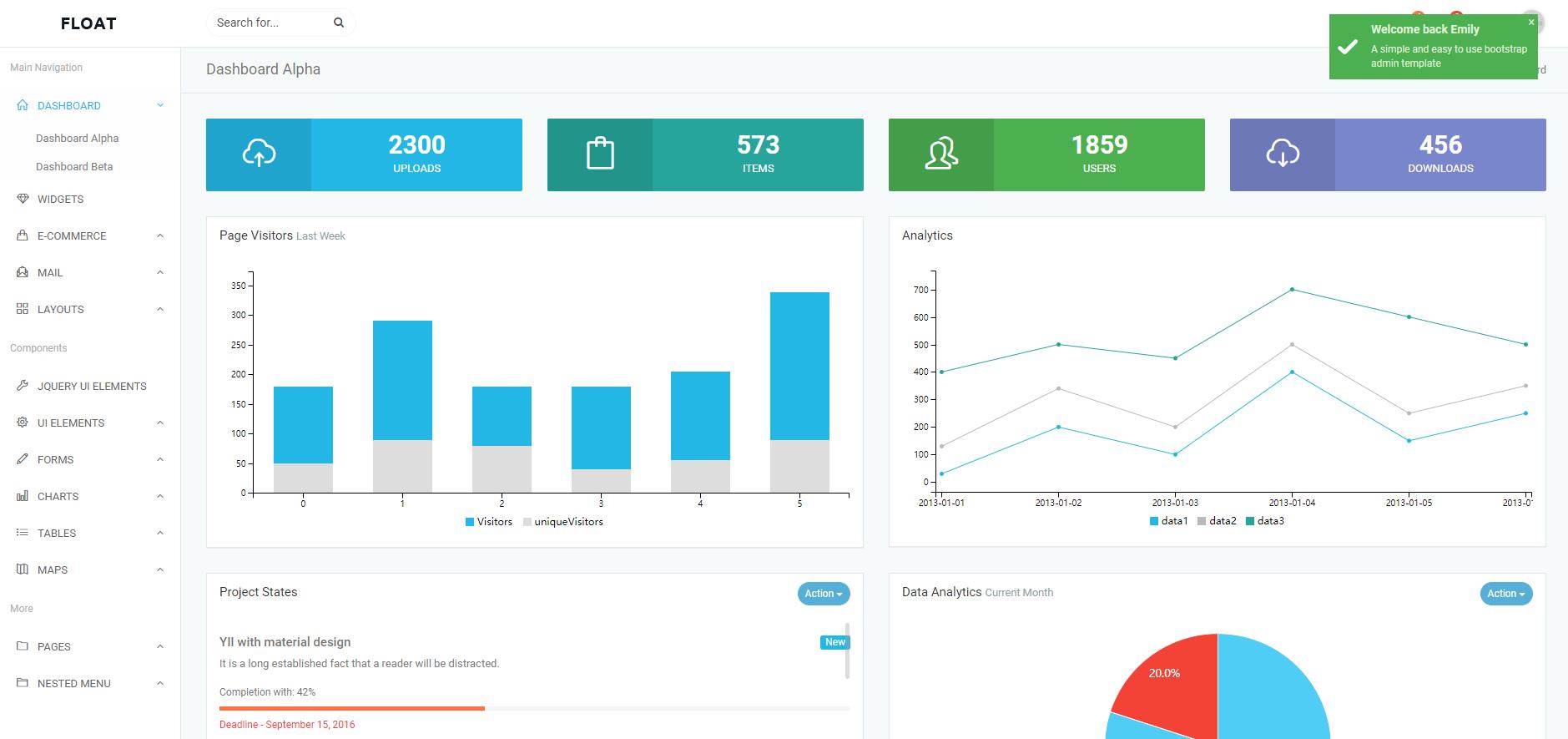This screenshot has height=739, width=1568.
Task: Open Action dropdown in Data Analytics
Action: pos(1506,594)
